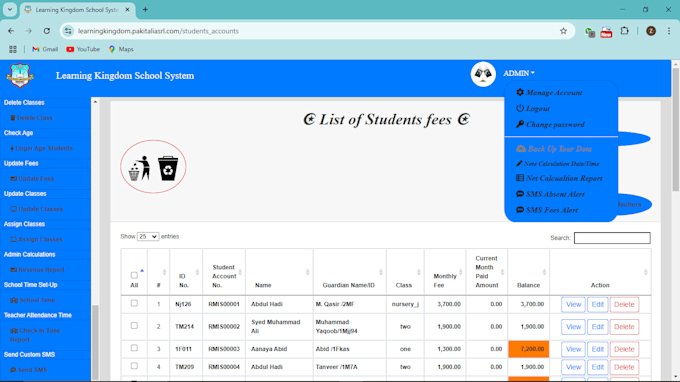Click the power icon beside Logout
The image size is (680, 382).
520,108
